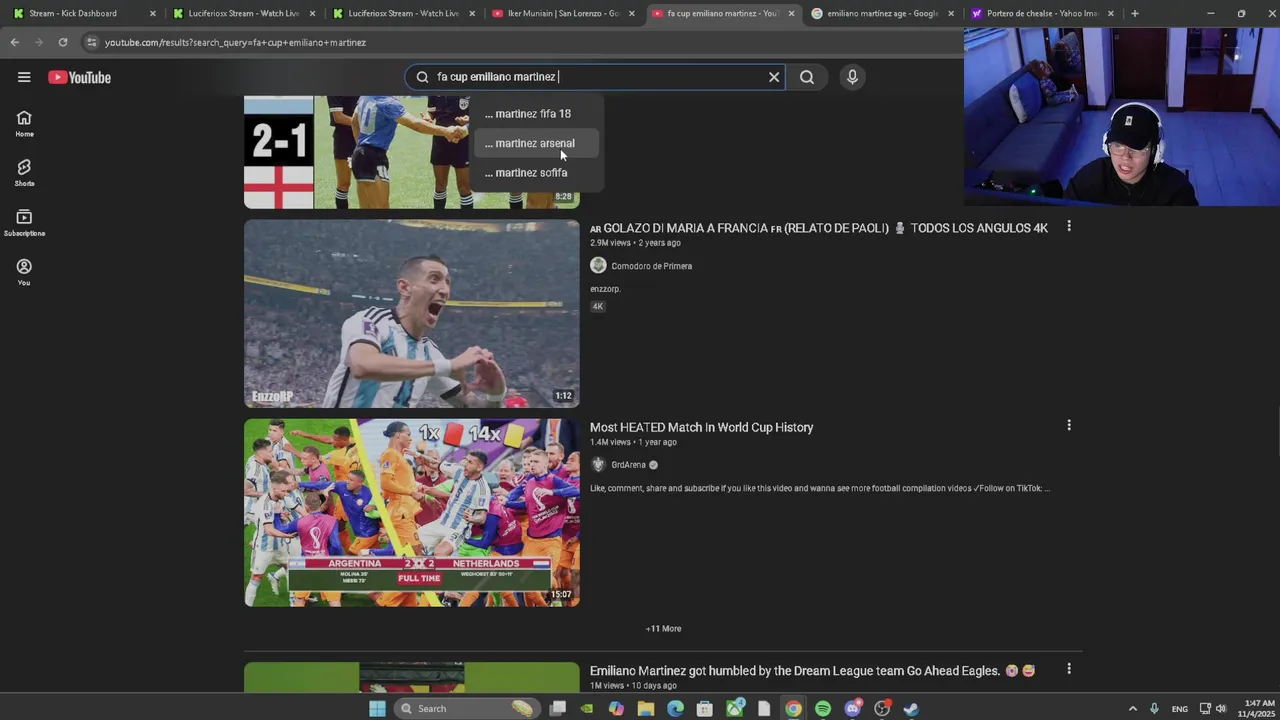Viewport: 1280px width, 720px height.
Task: Open more options for Most HEATED Match video
Action: pyautogui.click(x=1069, y=426)
